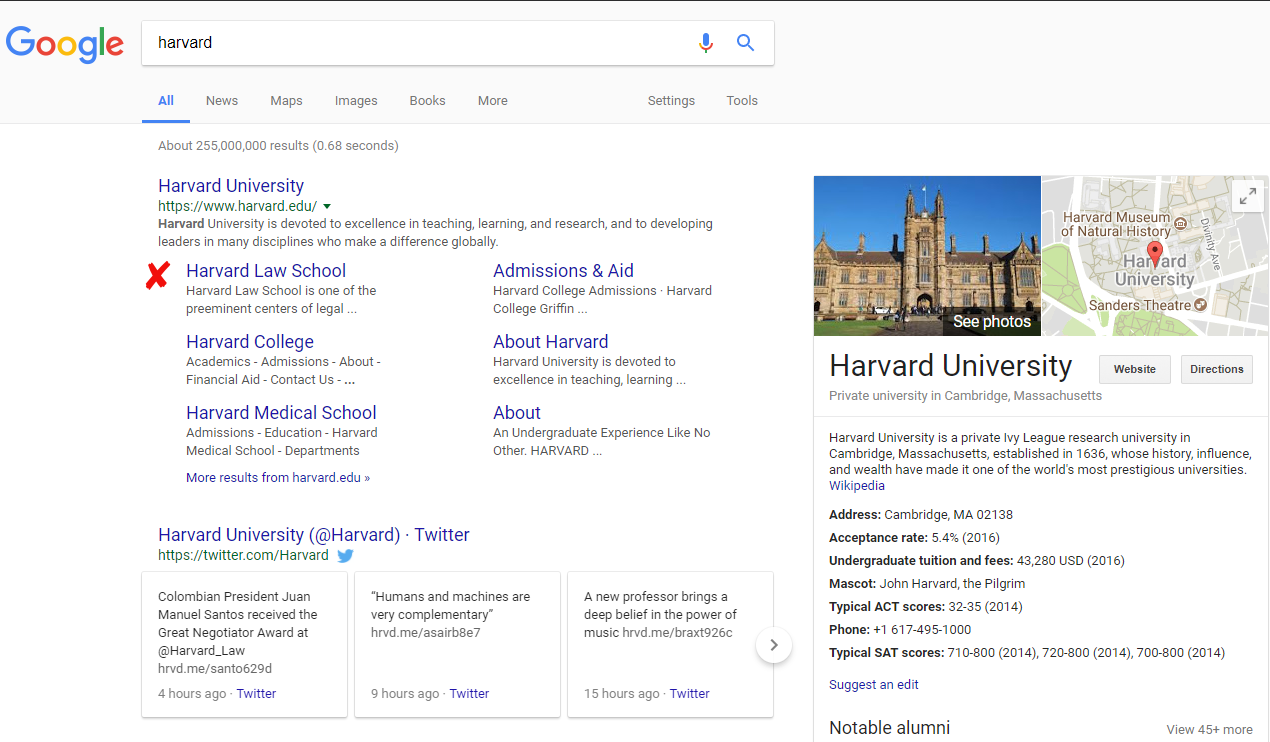Click the Wikipedia link in knowledge panel
The width and height of the screenshot is (1270, 742).
point(857,486)
